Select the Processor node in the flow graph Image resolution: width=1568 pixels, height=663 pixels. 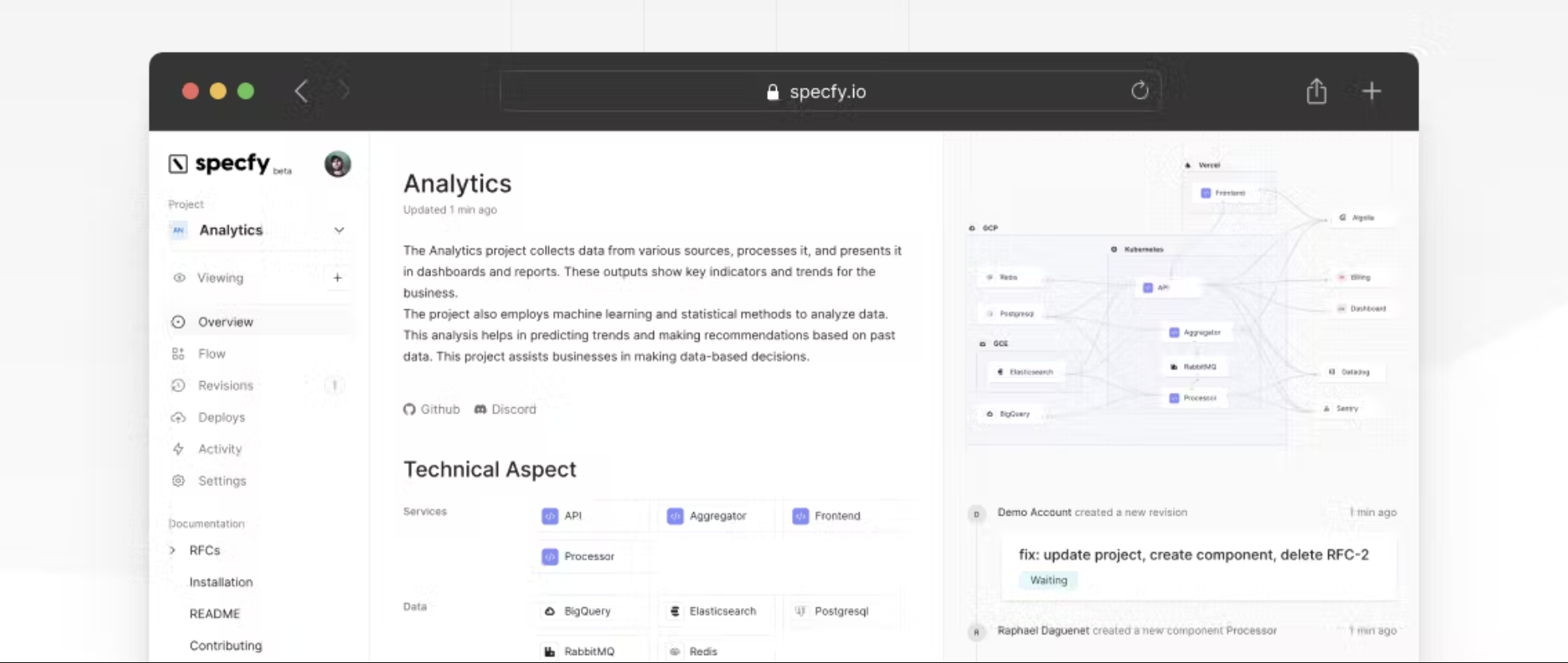click(x=1194, y=398)
